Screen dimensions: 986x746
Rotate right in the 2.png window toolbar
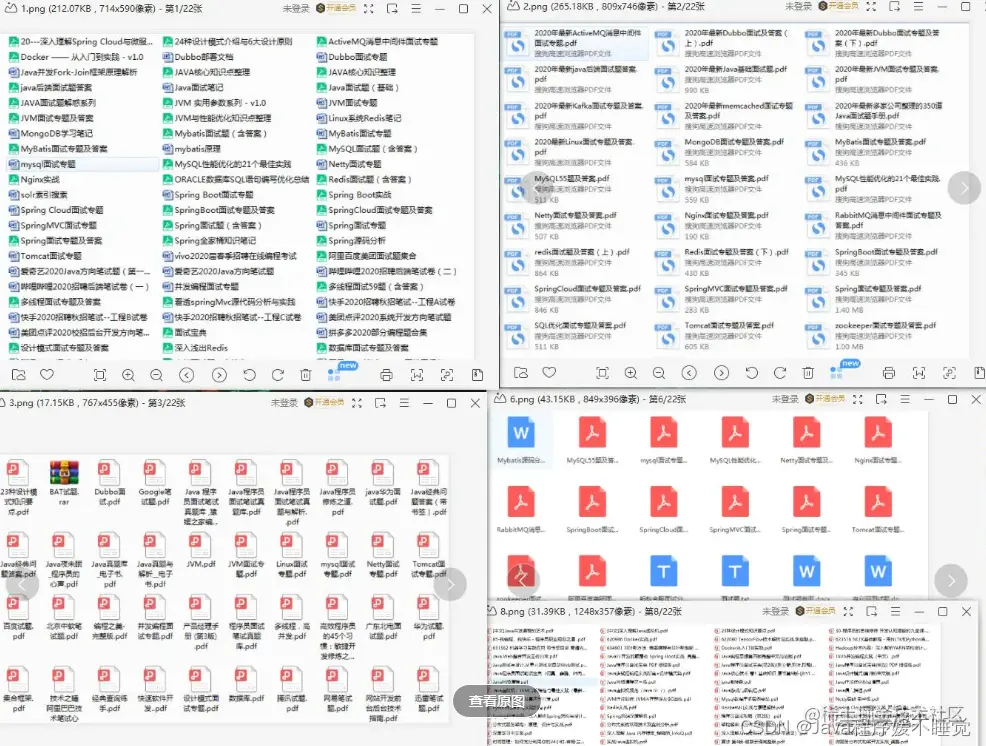(780, 373)
